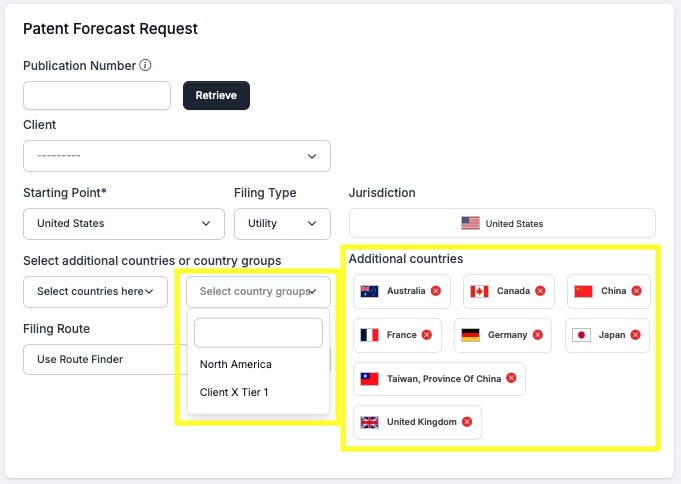The image size is (681, 484).
Task: Click the Publication Number info icon
Action: [x=145, y=66]
